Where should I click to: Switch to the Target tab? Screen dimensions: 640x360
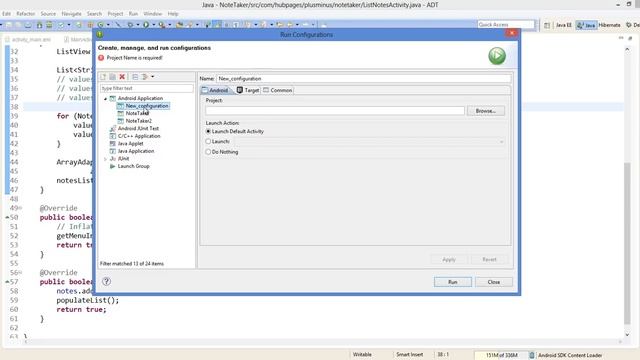coord(248,90)
